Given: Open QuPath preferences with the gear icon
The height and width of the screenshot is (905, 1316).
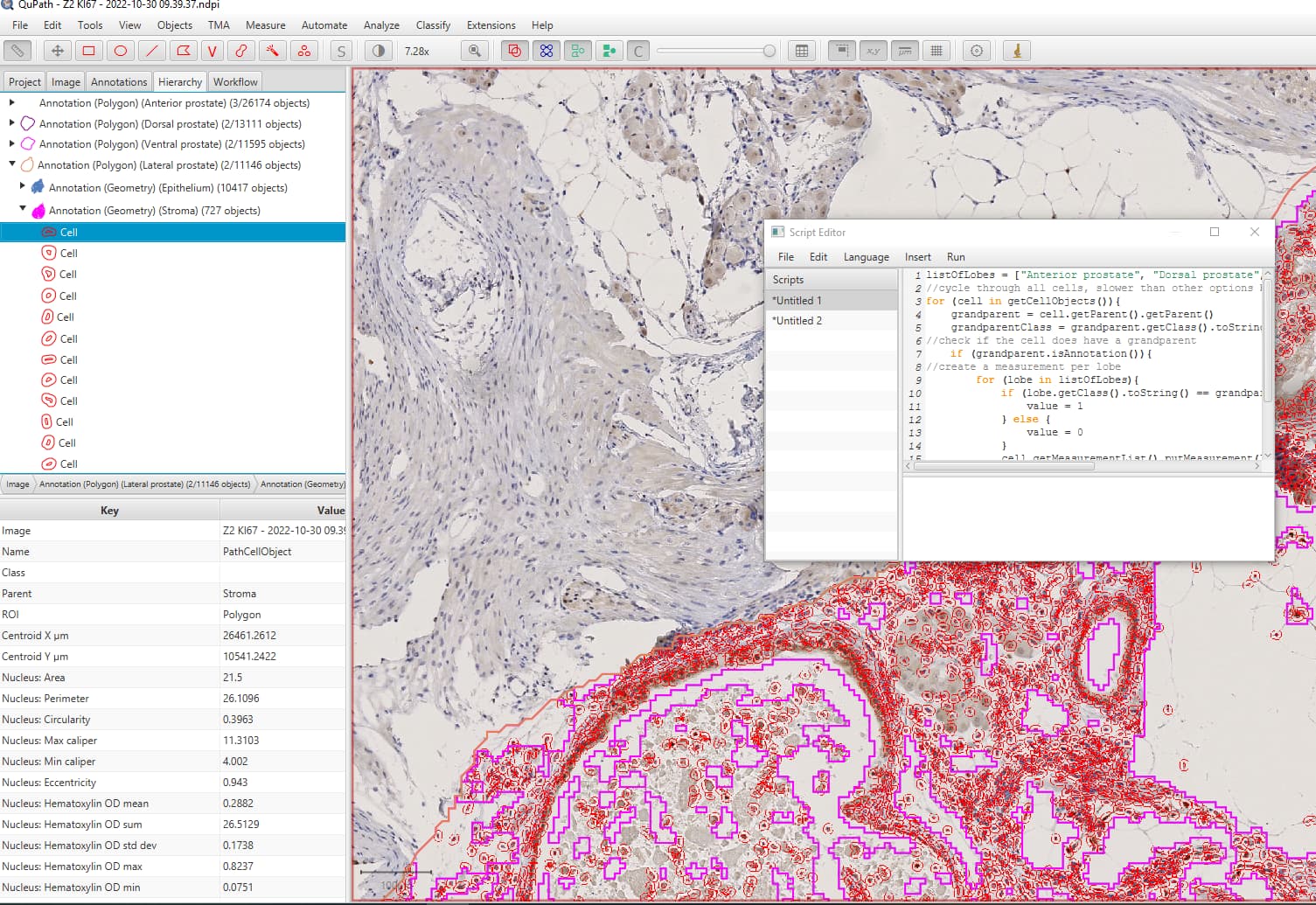Looking at the screenshot, I should (977, 51).
